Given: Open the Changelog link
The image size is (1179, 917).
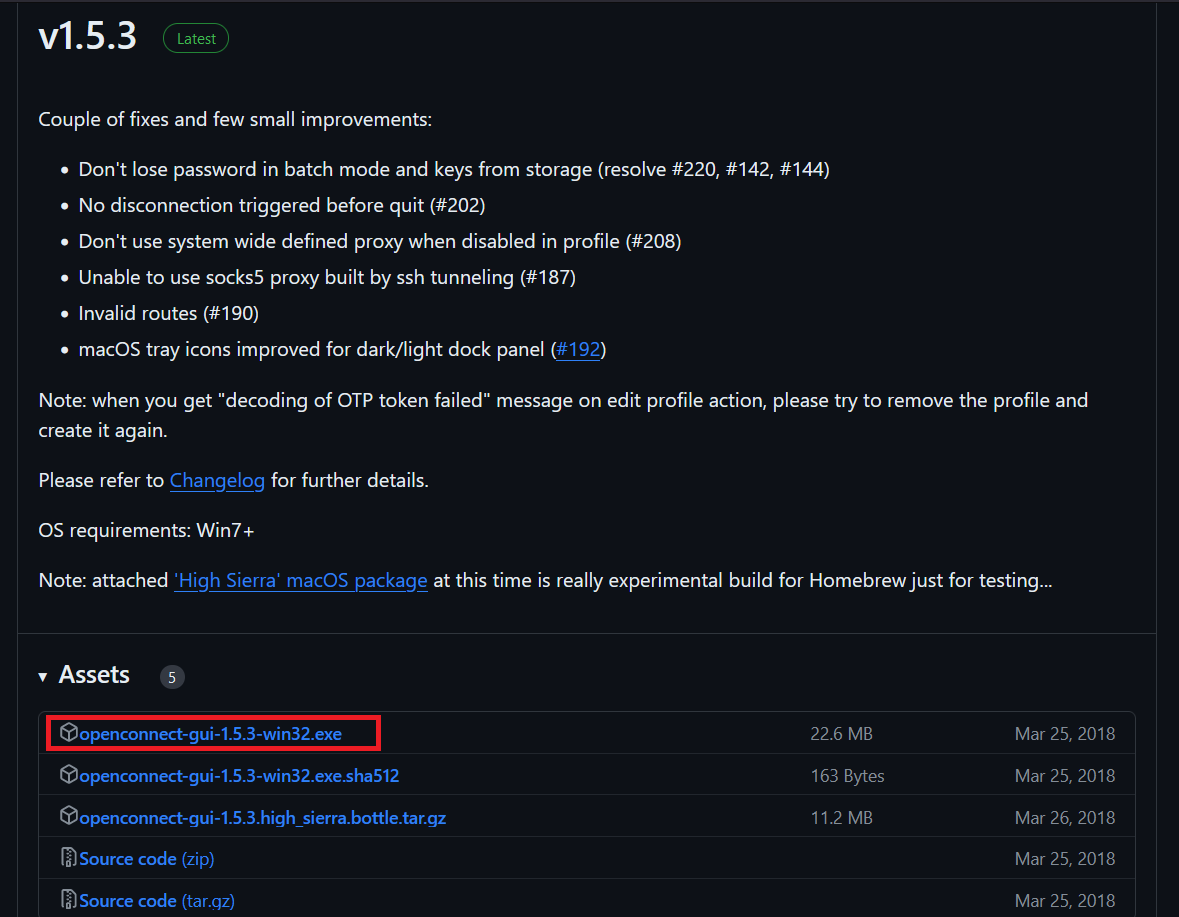Looking at the screenshot, I should (x=217, y=480).
